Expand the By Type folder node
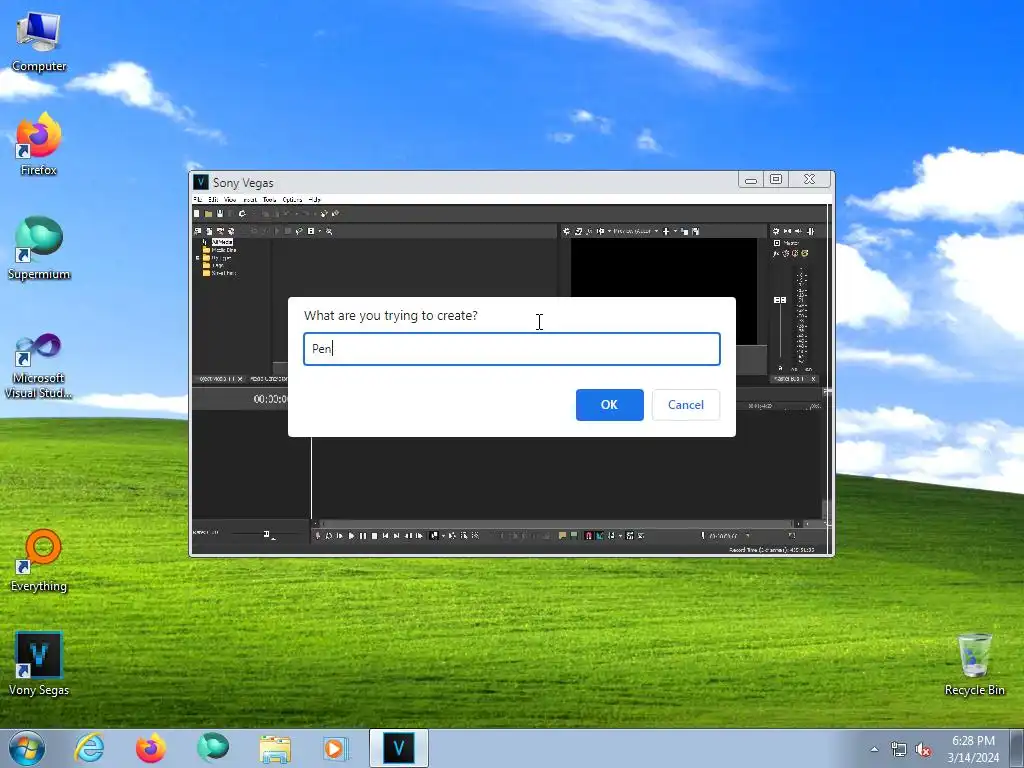This screenshot has width=1024, height=768. tap(197, 258)
